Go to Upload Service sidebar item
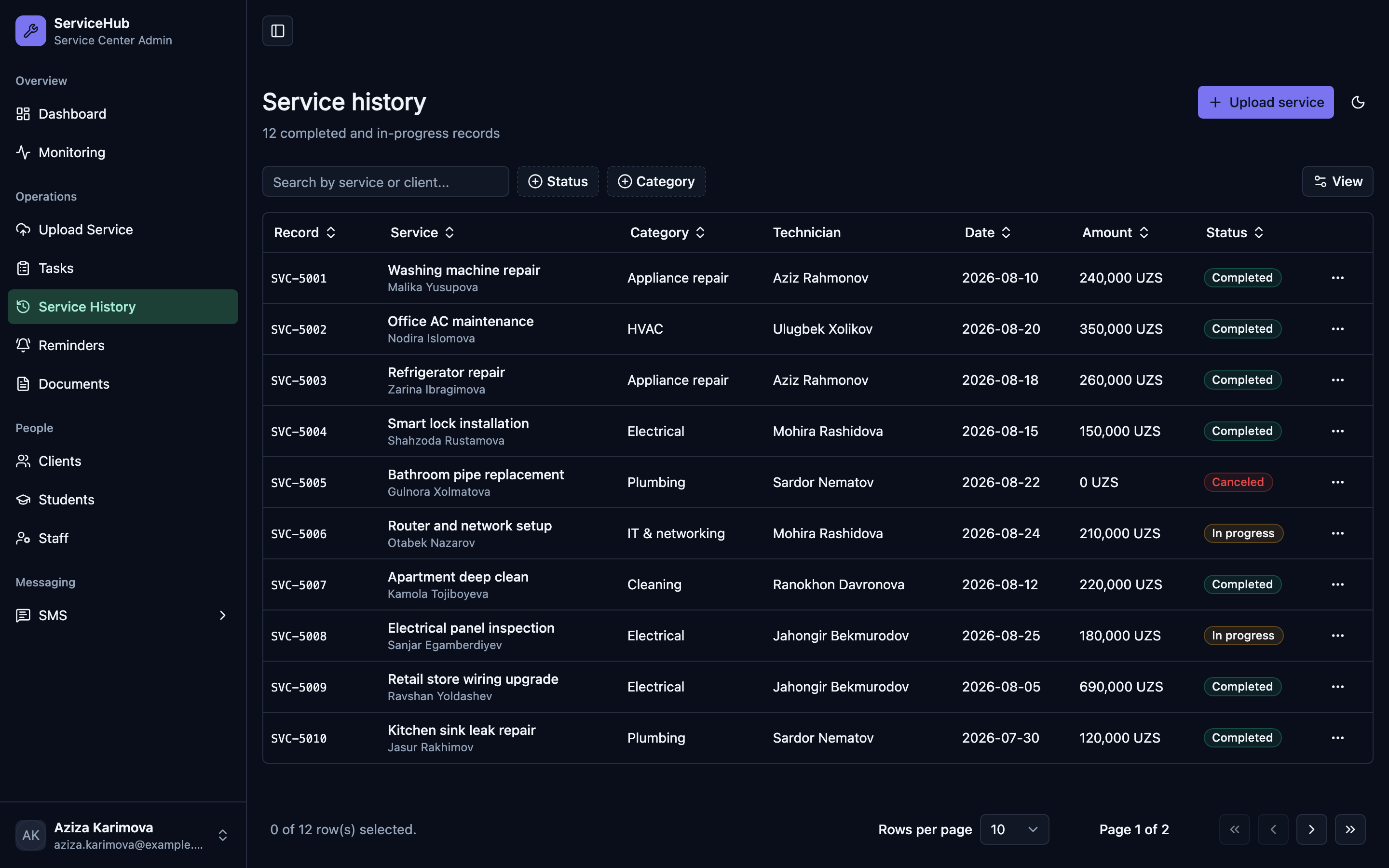 123,230
